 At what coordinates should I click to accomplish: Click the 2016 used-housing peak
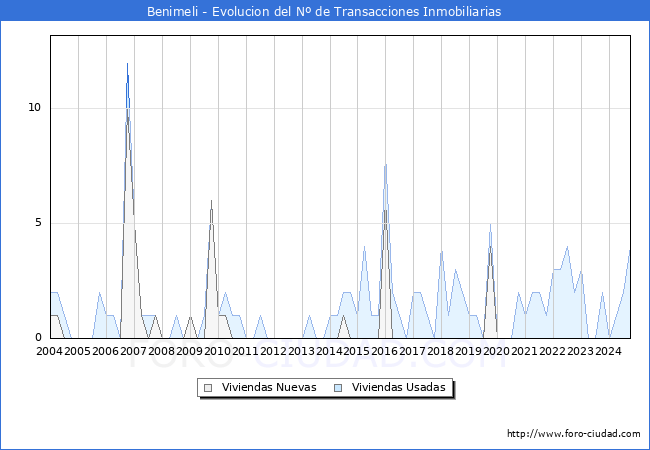coord(386,165)
